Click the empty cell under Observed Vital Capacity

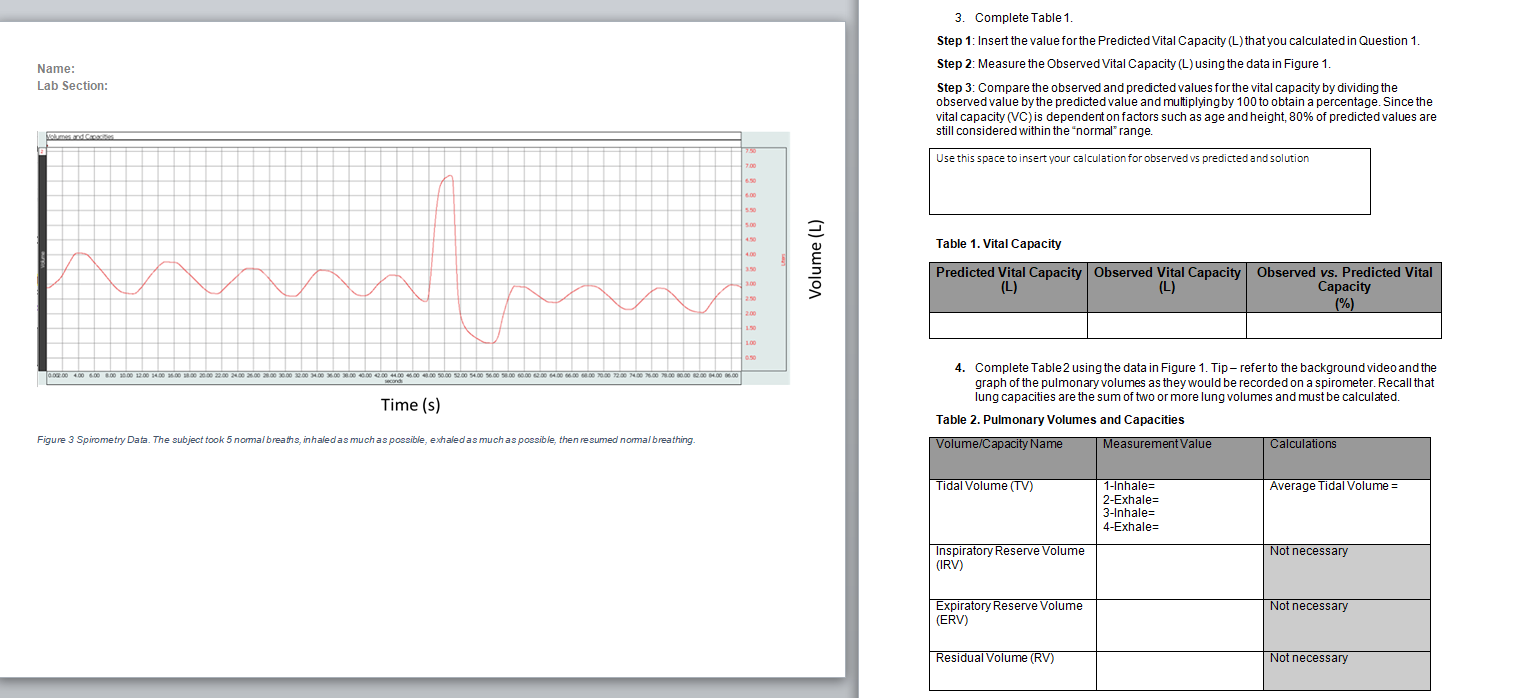pyautogui.click(x=1166, y=326)
